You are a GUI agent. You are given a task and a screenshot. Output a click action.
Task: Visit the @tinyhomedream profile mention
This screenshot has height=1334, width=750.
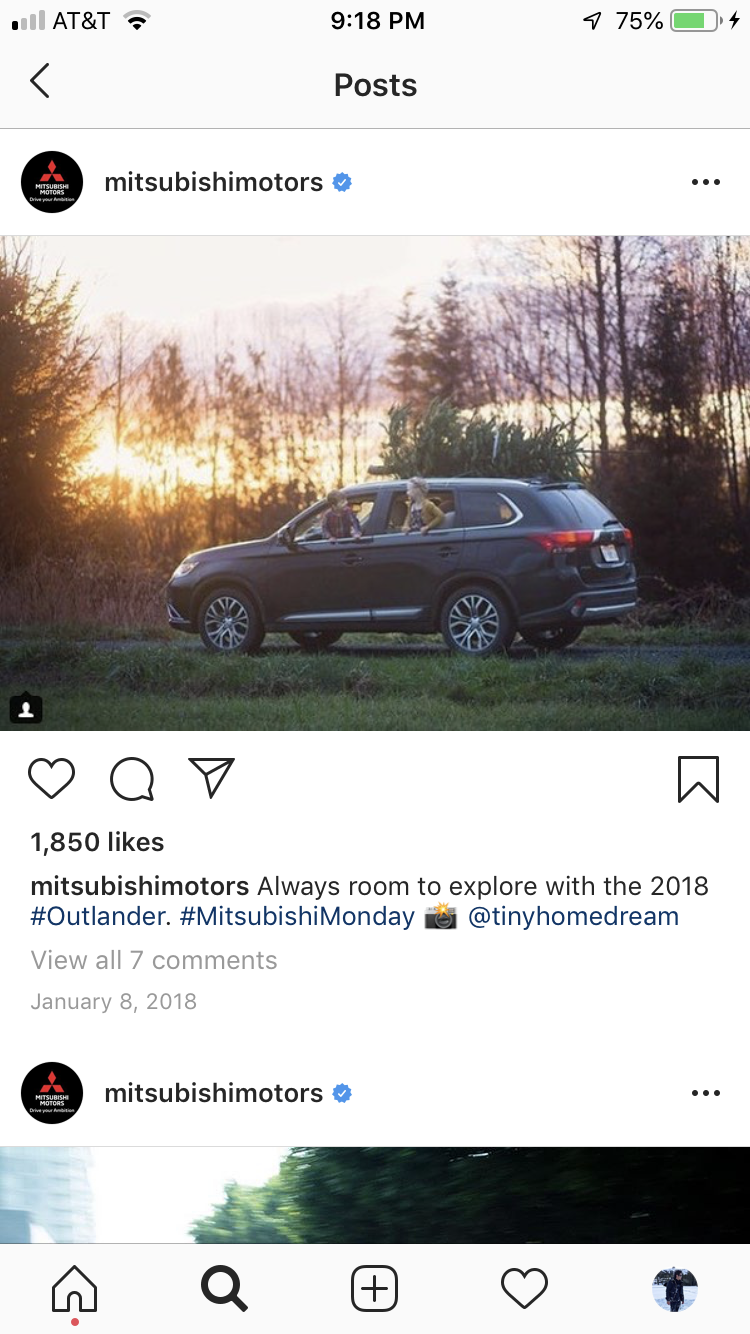pos(573,916)
